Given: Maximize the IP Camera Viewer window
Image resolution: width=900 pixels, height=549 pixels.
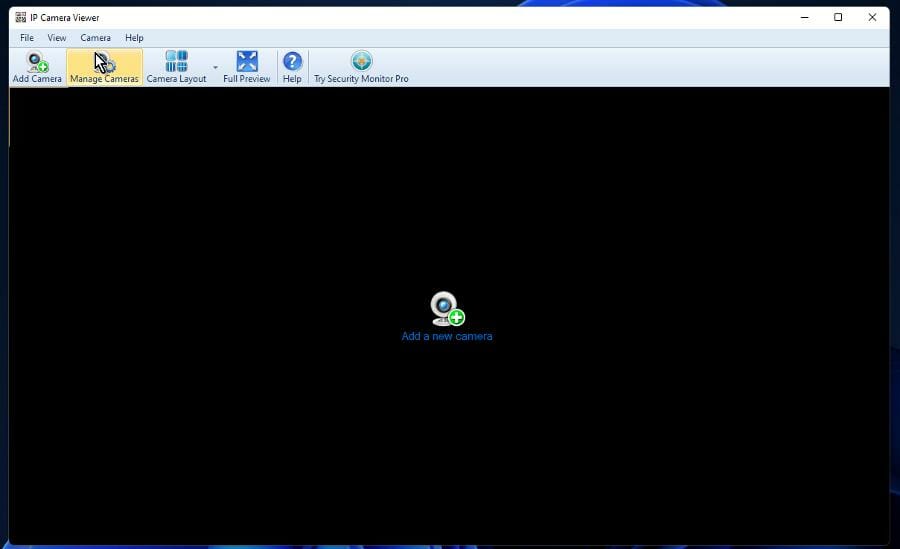Looking at the screenshot, I should tap(838, 17).
